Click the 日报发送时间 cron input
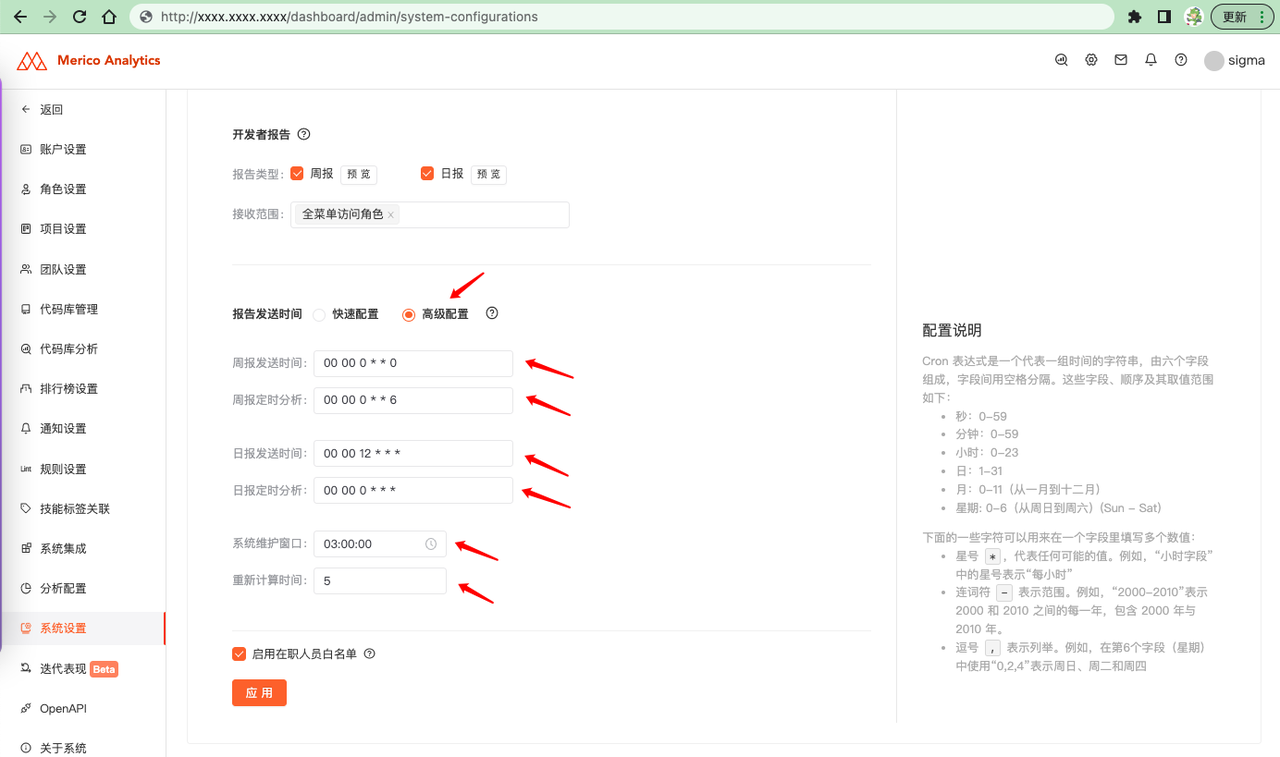Viewport: 1280px width, 757px height. tap(413, 453)
